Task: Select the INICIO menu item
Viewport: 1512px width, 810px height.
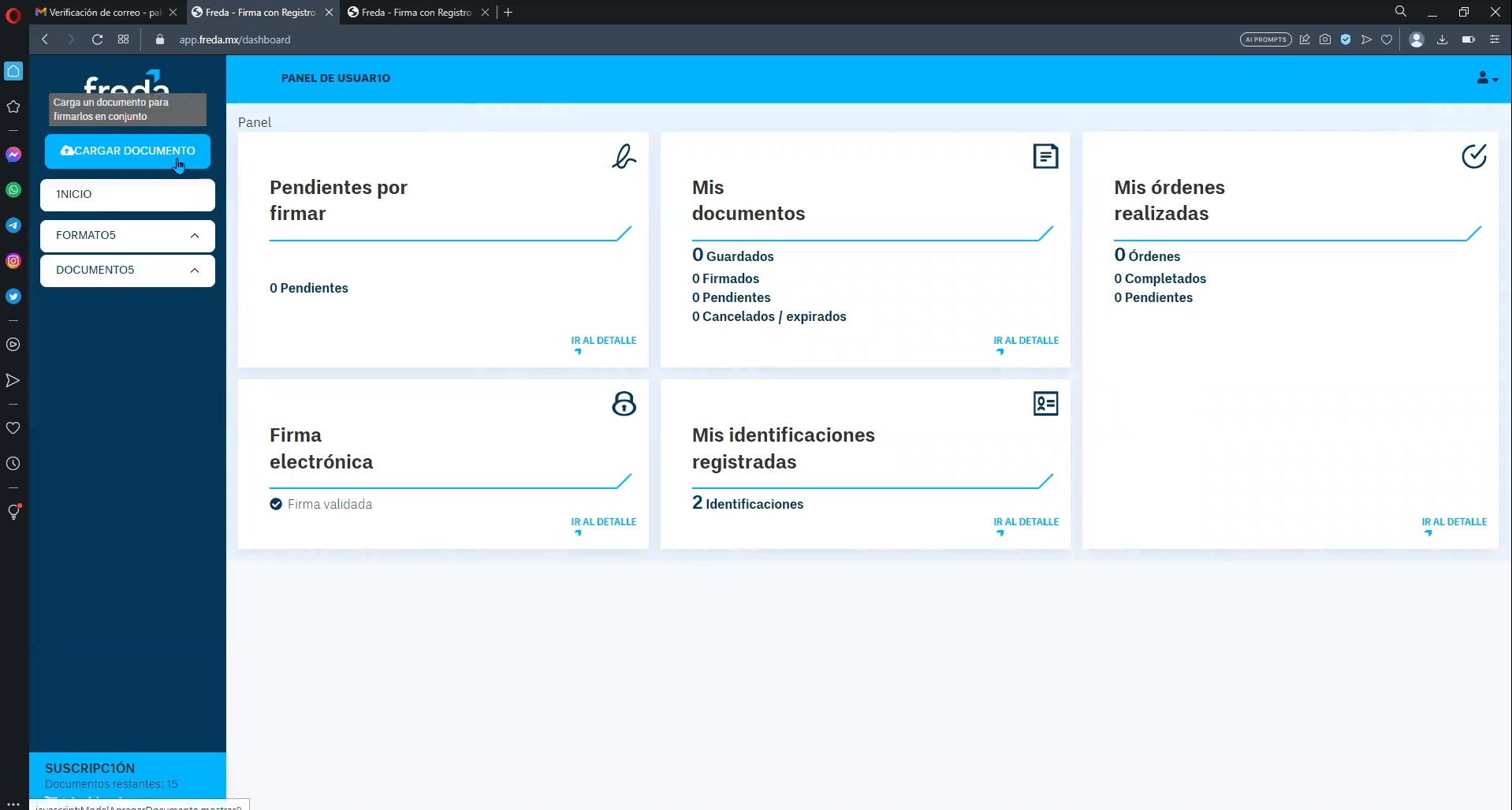Action: tap(127, 195)
